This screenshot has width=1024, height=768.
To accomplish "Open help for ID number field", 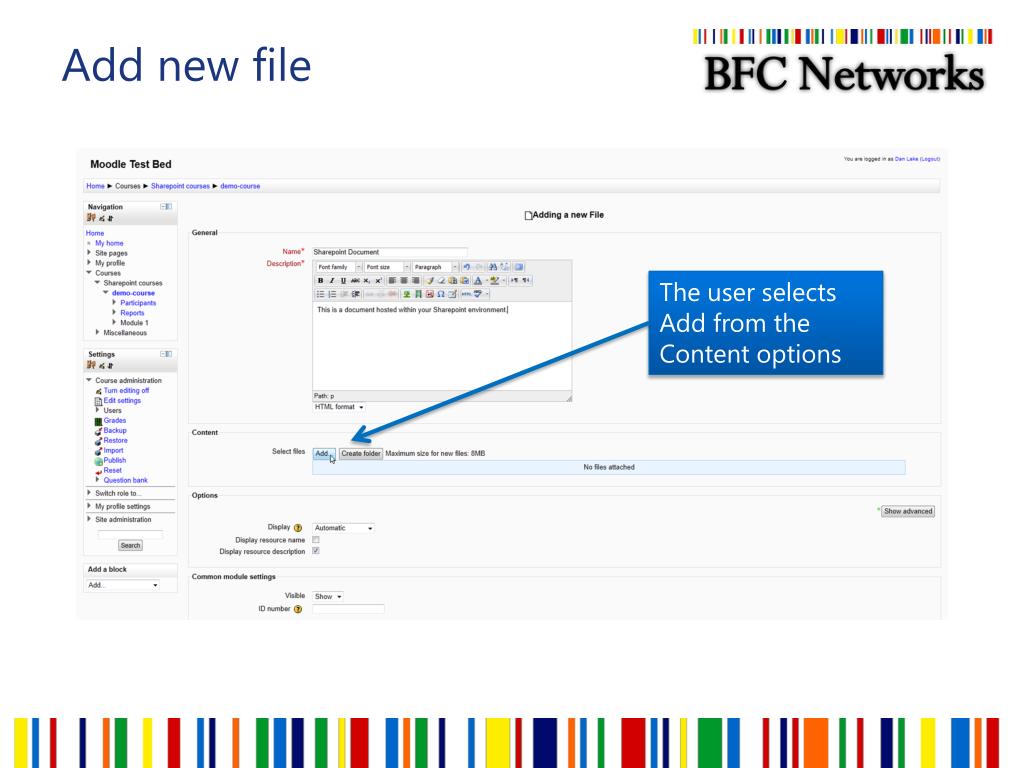I will [298, 609].
